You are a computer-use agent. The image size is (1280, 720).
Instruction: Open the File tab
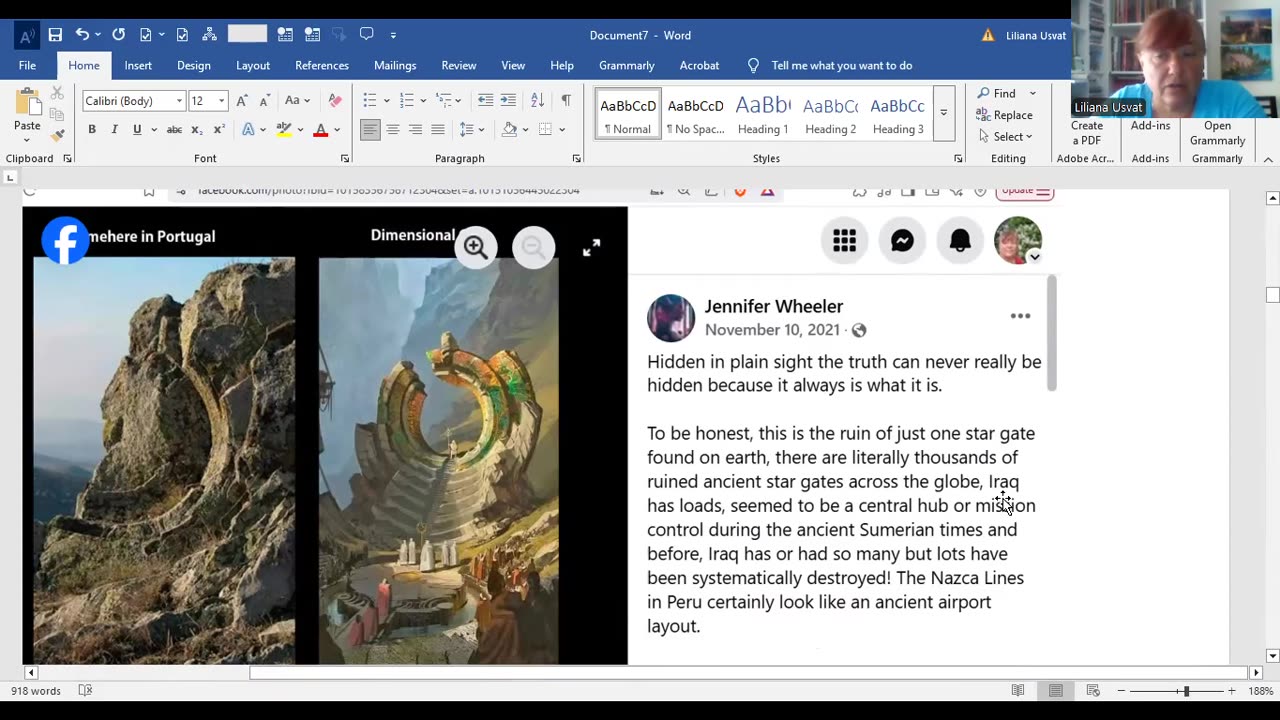27,65
